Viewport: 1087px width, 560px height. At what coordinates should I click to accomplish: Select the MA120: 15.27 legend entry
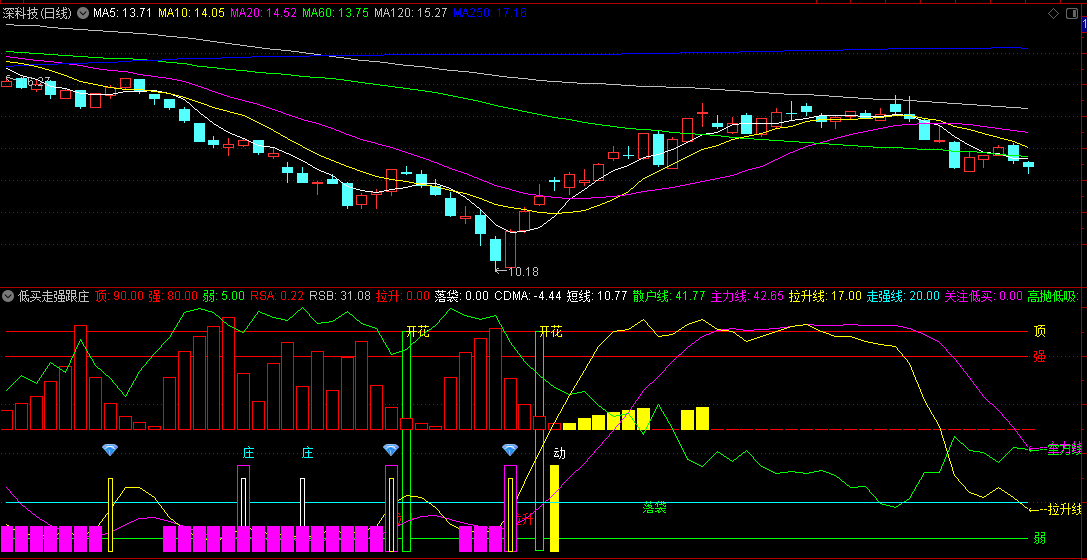pos(410,12)
